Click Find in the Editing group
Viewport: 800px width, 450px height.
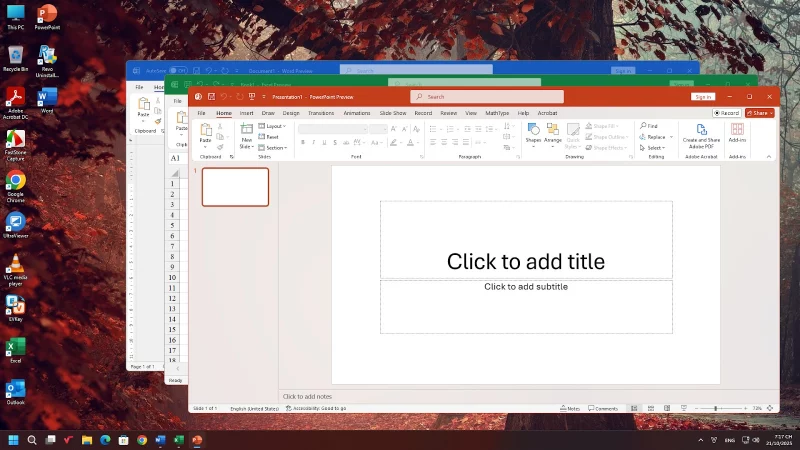652,126
